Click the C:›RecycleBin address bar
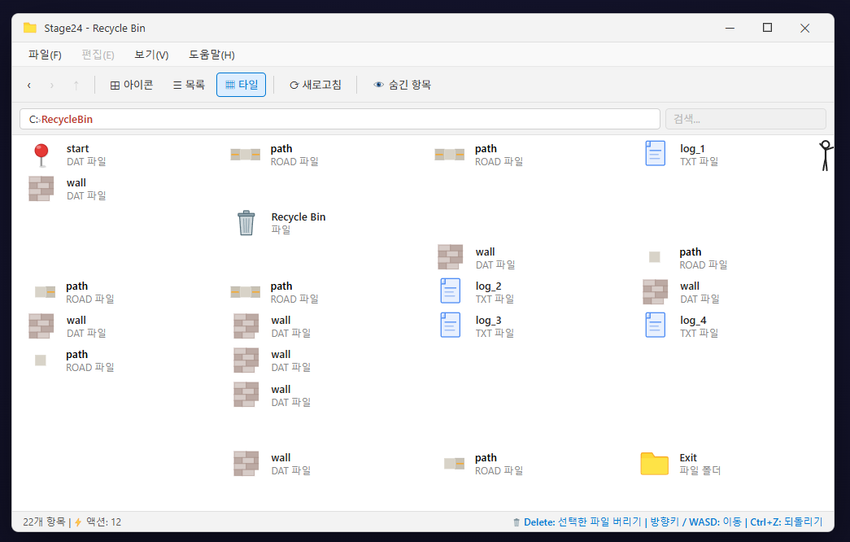850x542 pixels. [340, 119]
